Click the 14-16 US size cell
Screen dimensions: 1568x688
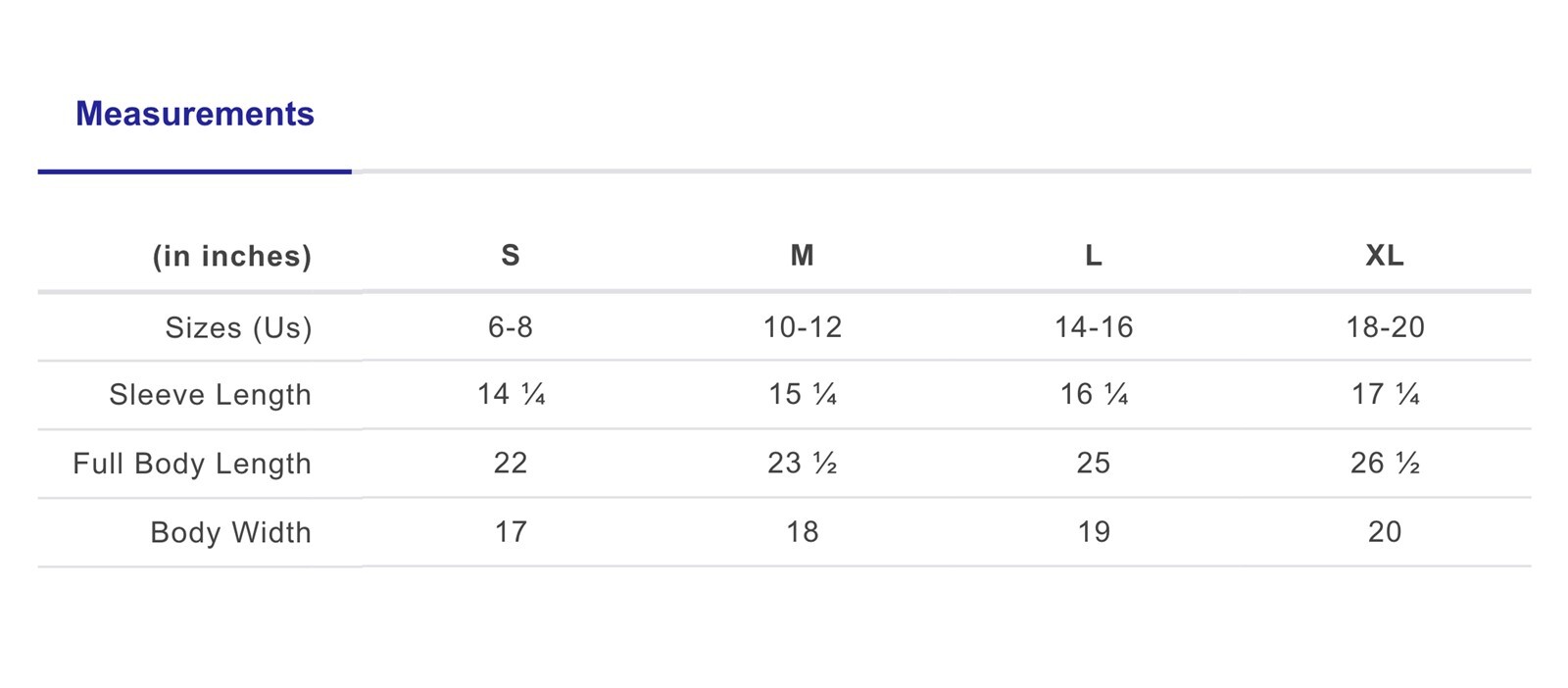(1094, 327)
